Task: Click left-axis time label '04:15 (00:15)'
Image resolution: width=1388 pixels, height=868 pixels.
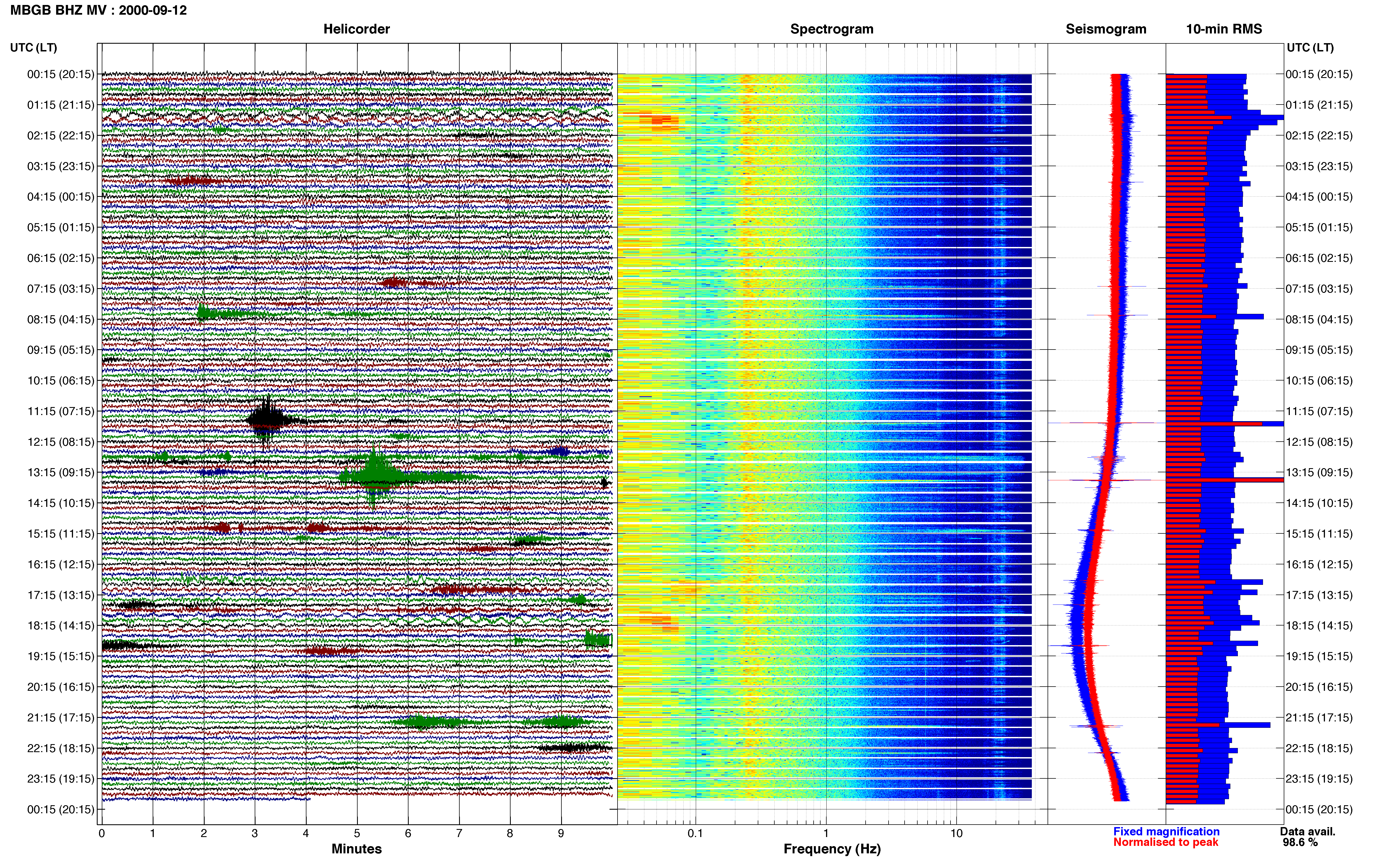Action: click(x=60, y=197)
